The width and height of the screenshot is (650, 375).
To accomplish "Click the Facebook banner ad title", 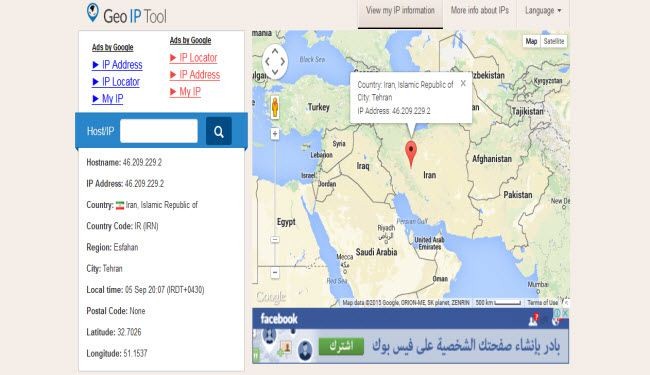I will (x=279, y=319).
